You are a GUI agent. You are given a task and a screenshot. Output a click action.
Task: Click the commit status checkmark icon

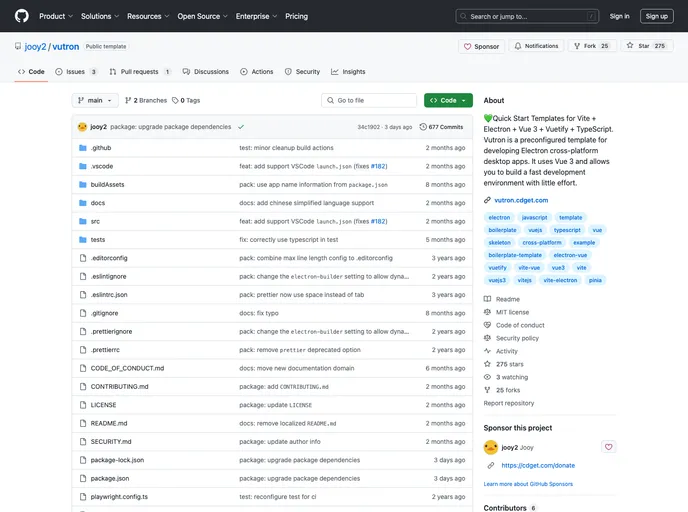pos(241,127)
